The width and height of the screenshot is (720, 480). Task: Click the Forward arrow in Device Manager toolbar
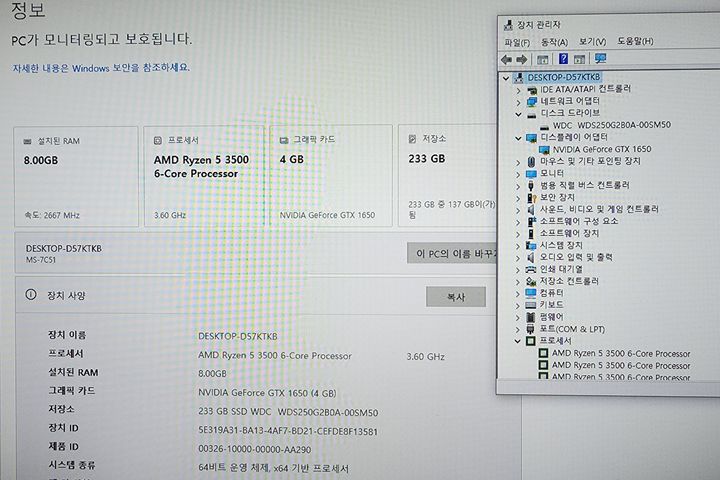pyautogui.click(x=522, y=59)
